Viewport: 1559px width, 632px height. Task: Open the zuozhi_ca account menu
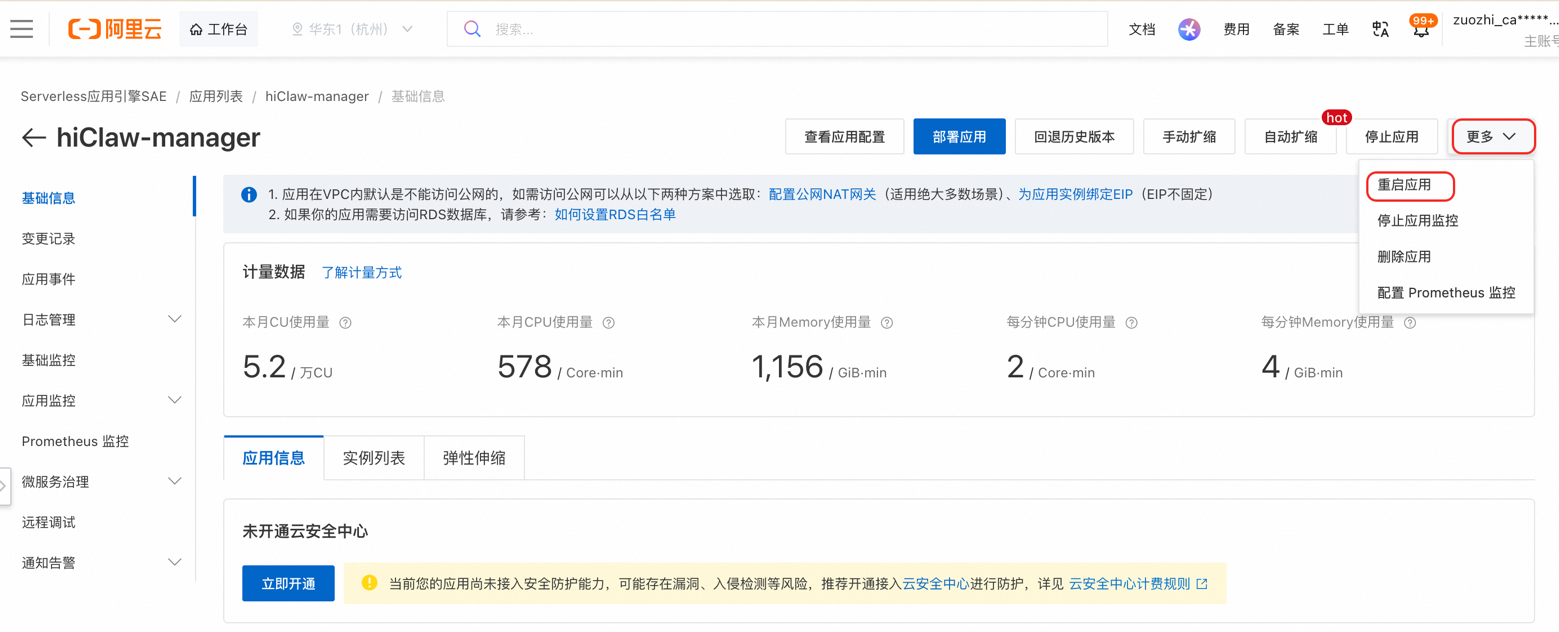click(x=1505, y=29)
